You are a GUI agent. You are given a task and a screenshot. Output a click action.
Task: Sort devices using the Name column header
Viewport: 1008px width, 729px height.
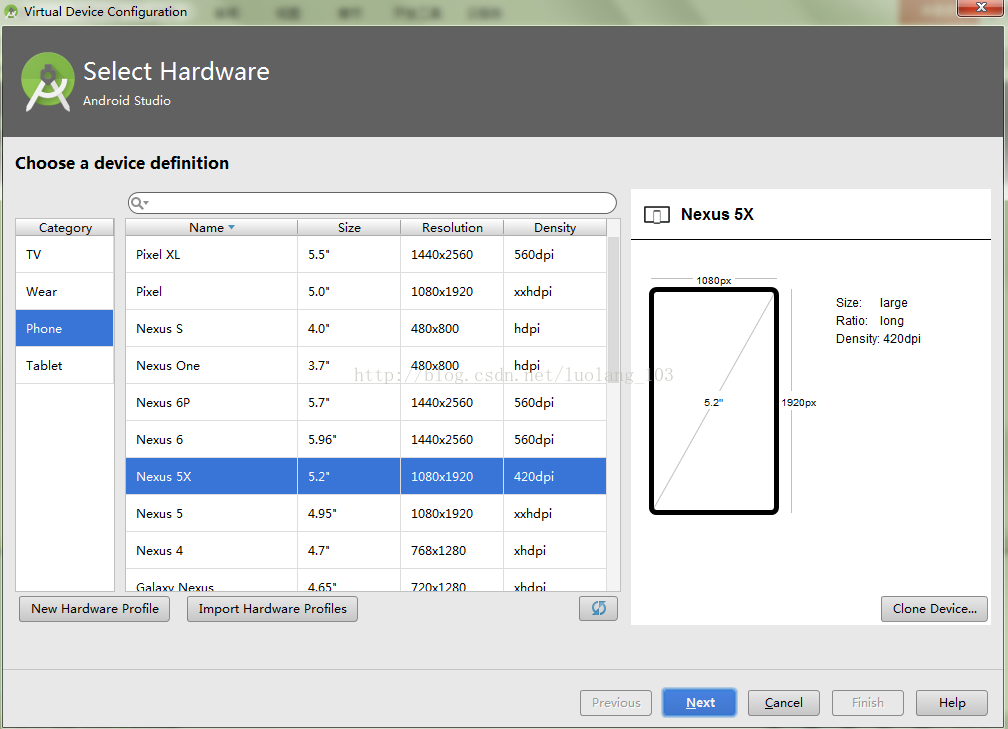pyautogui.click(x=212, y=228)
